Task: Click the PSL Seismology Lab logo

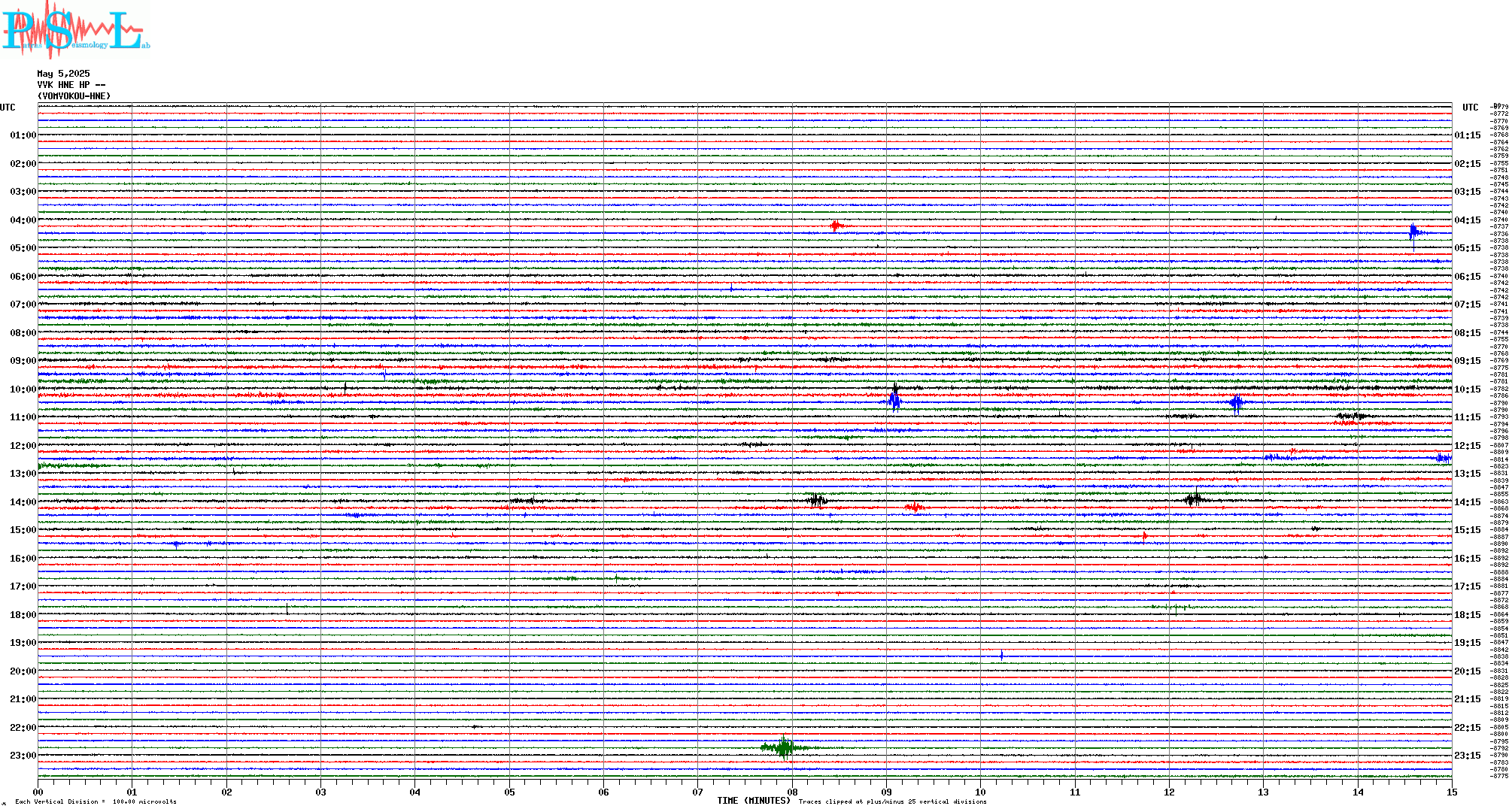Action: pos(75,29)
